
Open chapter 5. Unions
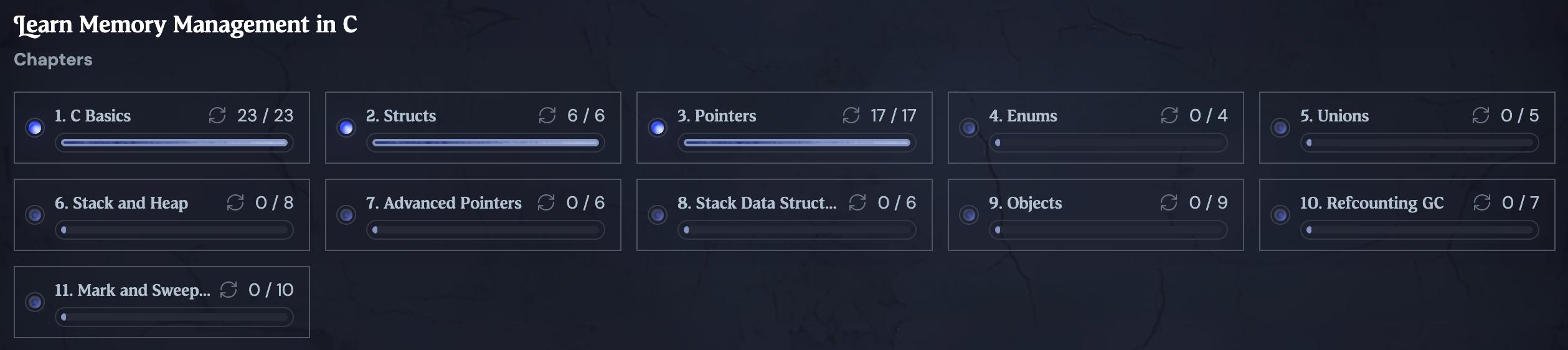(x=1407, y=128)
